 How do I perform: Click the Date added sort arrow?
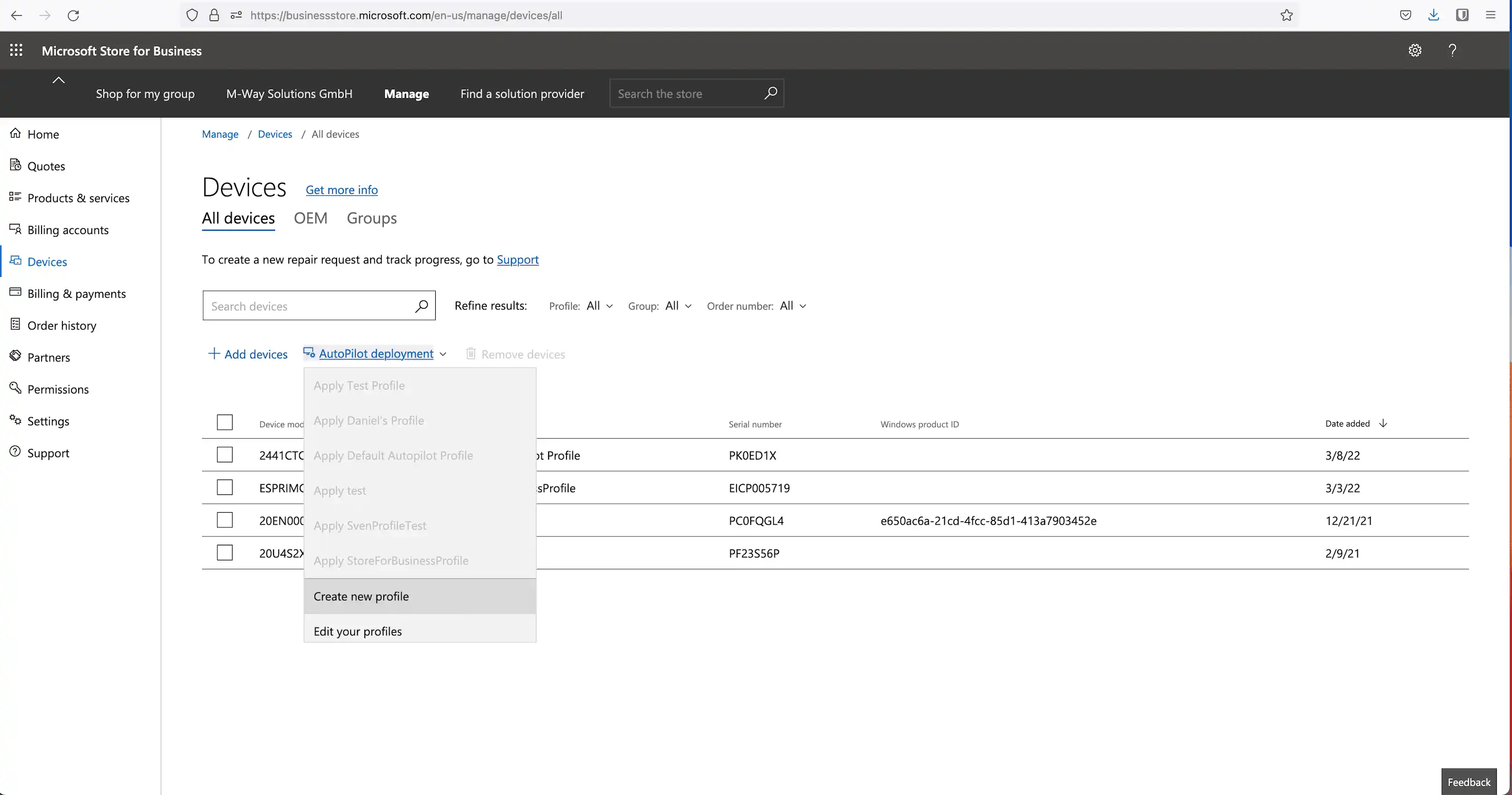1383,423
